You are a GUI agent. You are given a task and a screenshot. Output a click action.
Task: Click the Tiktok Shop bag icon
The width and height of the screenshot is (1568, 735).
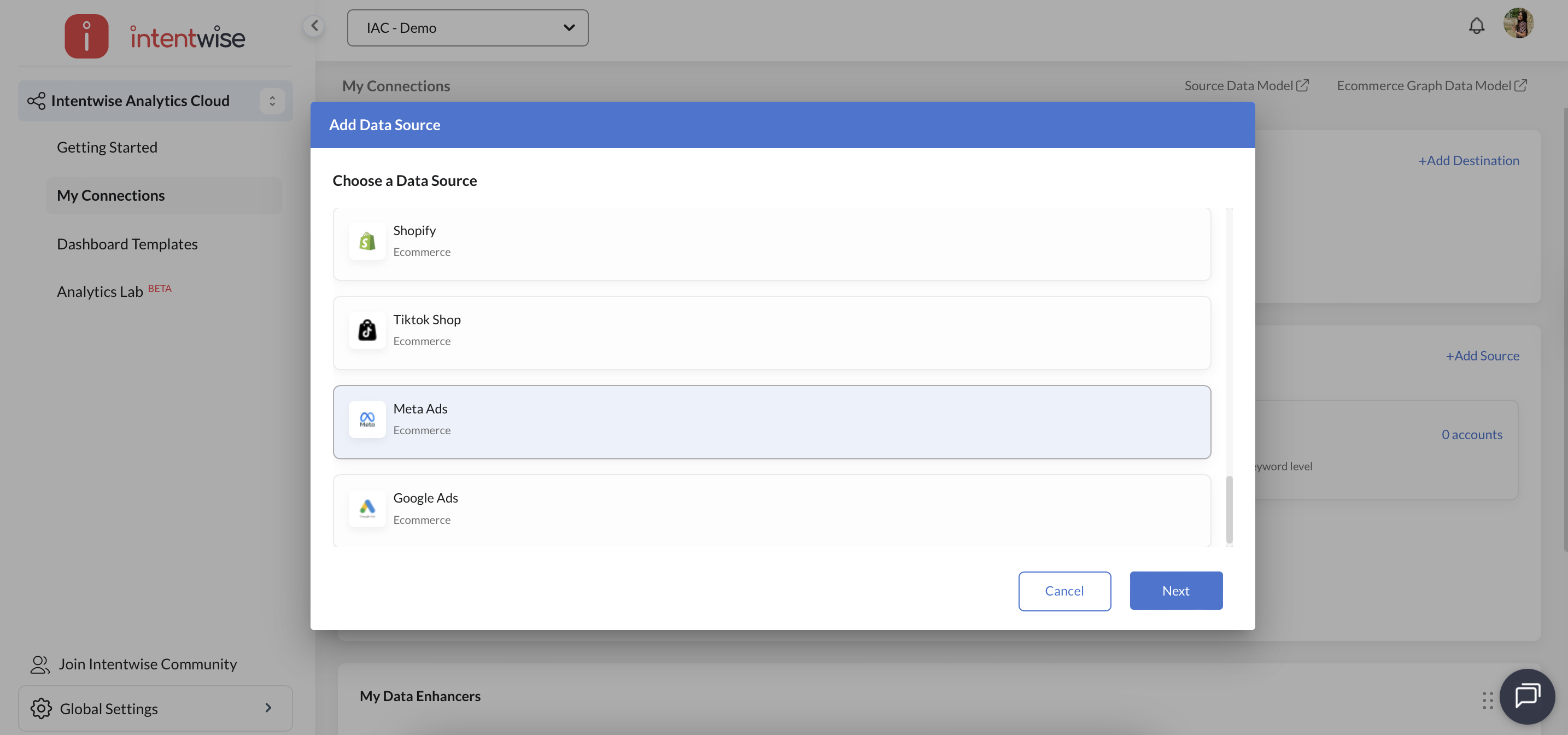[367, 330]
